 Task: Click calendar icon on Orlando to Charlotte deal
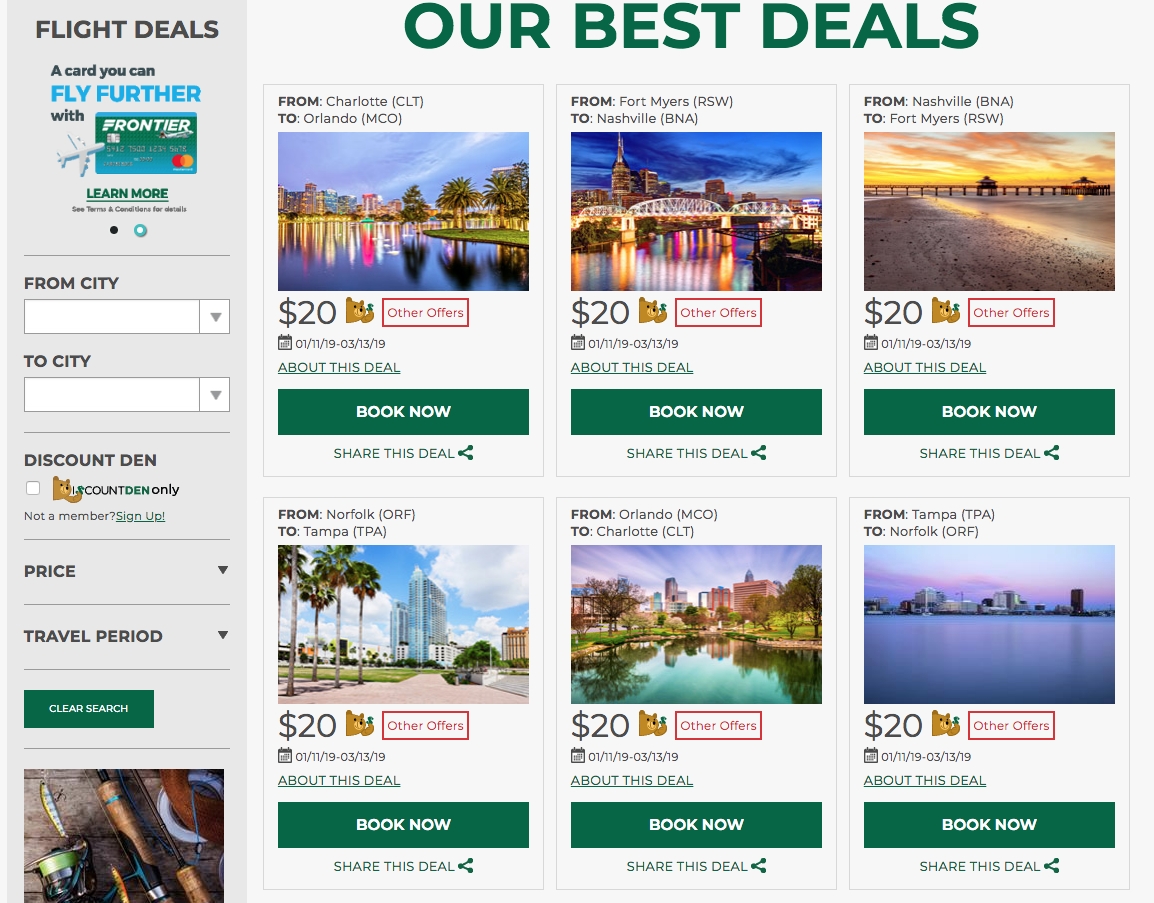[x=578, y=755]
